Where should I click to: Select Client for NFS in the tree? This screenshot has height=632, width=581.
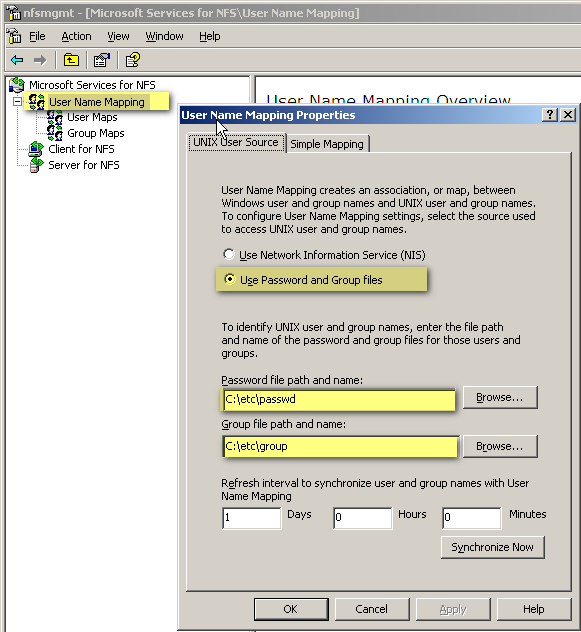coord(81,149)
